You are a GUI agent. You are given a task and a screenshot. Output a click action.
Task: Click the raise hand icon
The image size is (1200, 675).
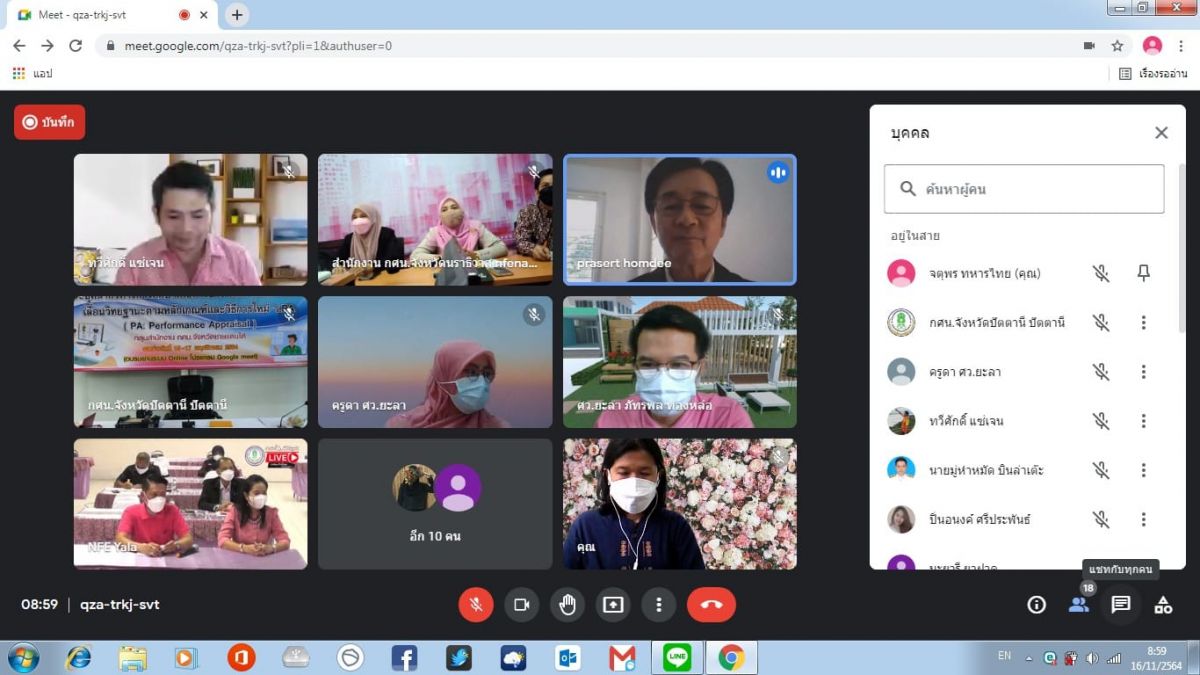(567, 605)
